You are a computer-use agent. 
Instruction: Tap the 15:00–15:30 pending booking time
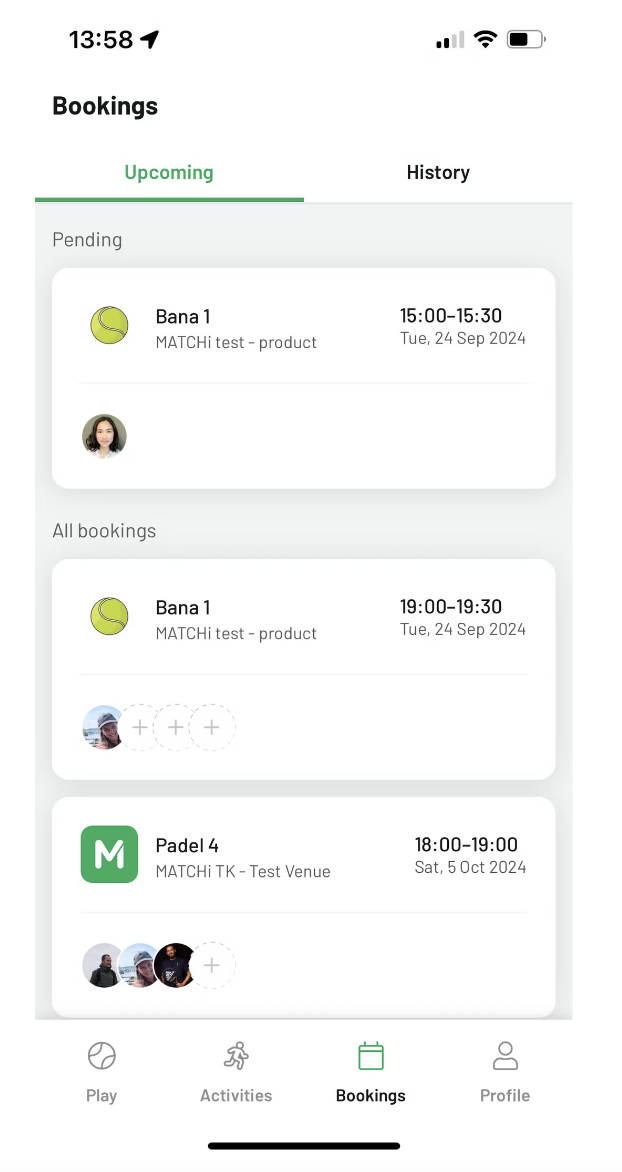click(x=451, y=316)
